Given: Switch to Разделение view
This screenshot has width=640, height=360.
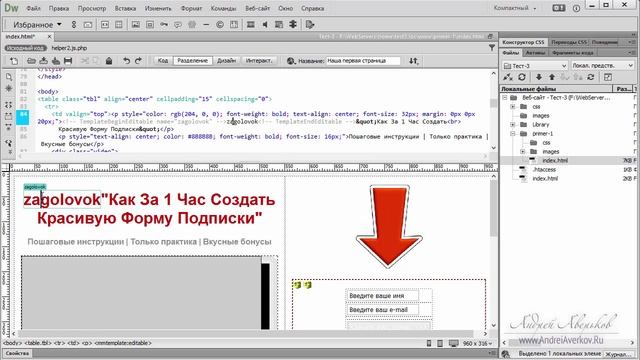Looking at the screenshot, I should [x=193, y=60].
